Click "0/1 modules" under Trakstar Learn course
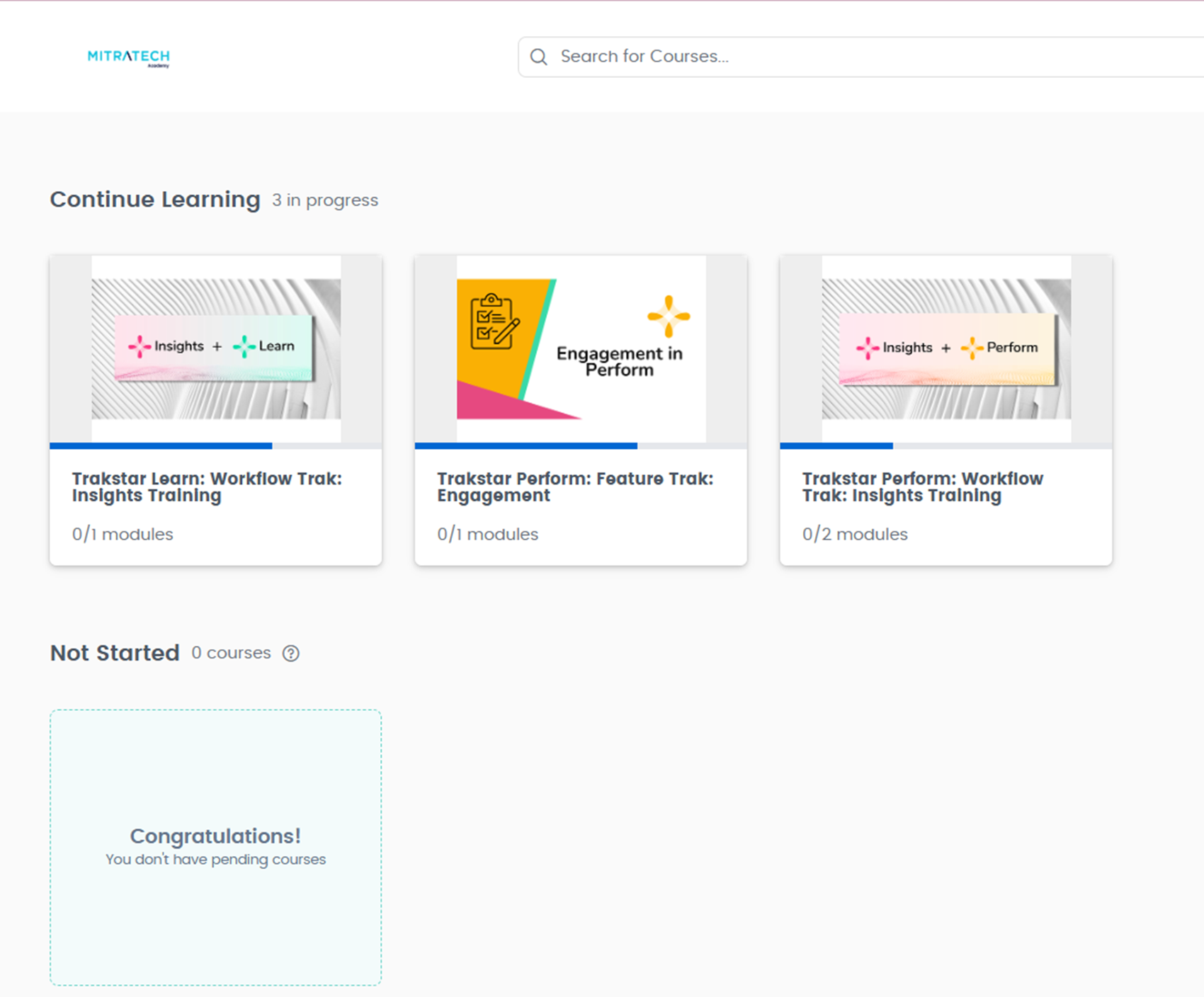1204x997 pixels. click(123, 534)
